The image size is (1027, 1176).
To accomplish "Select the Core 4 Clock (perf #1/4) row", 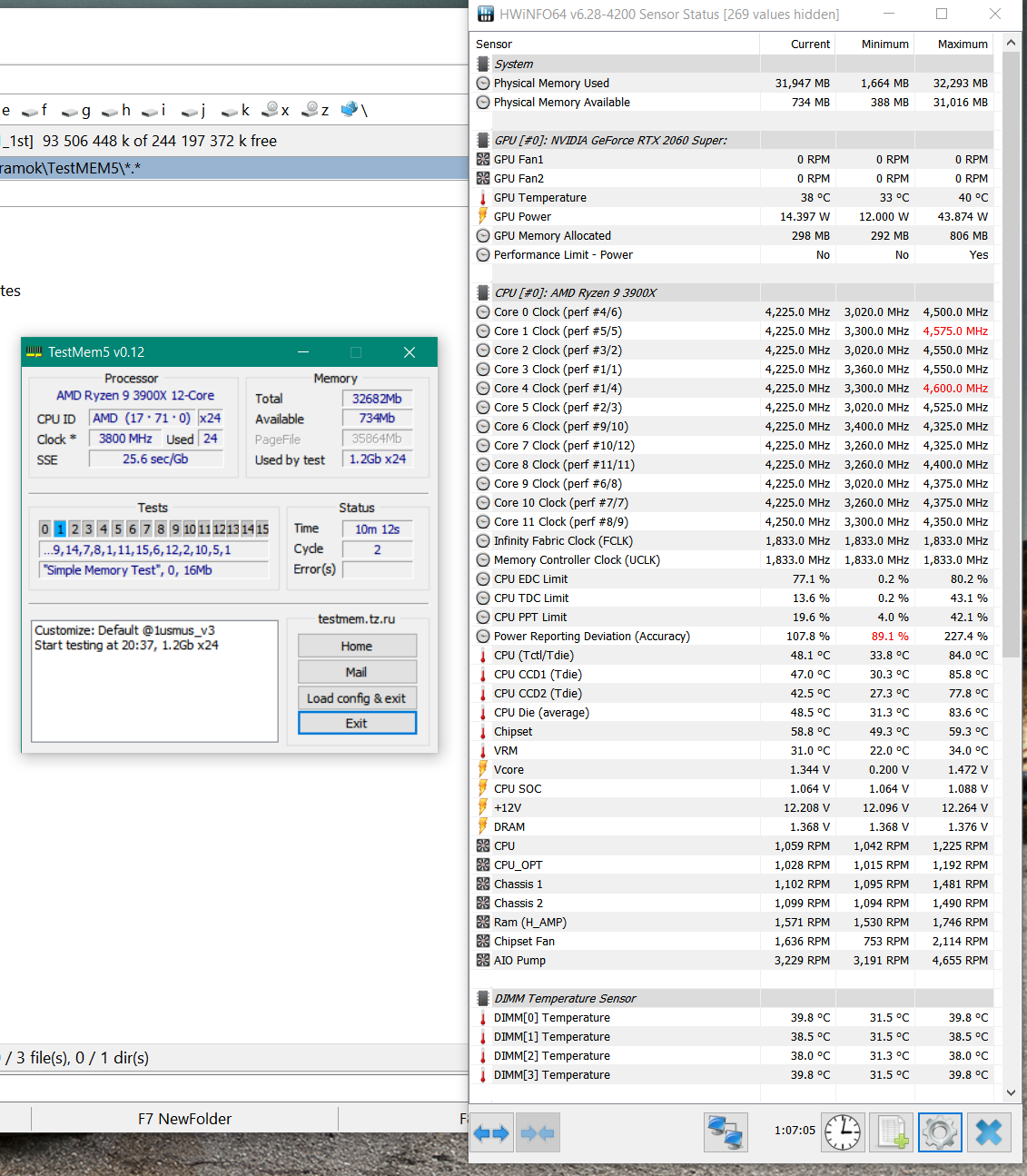I will [732, 389].
